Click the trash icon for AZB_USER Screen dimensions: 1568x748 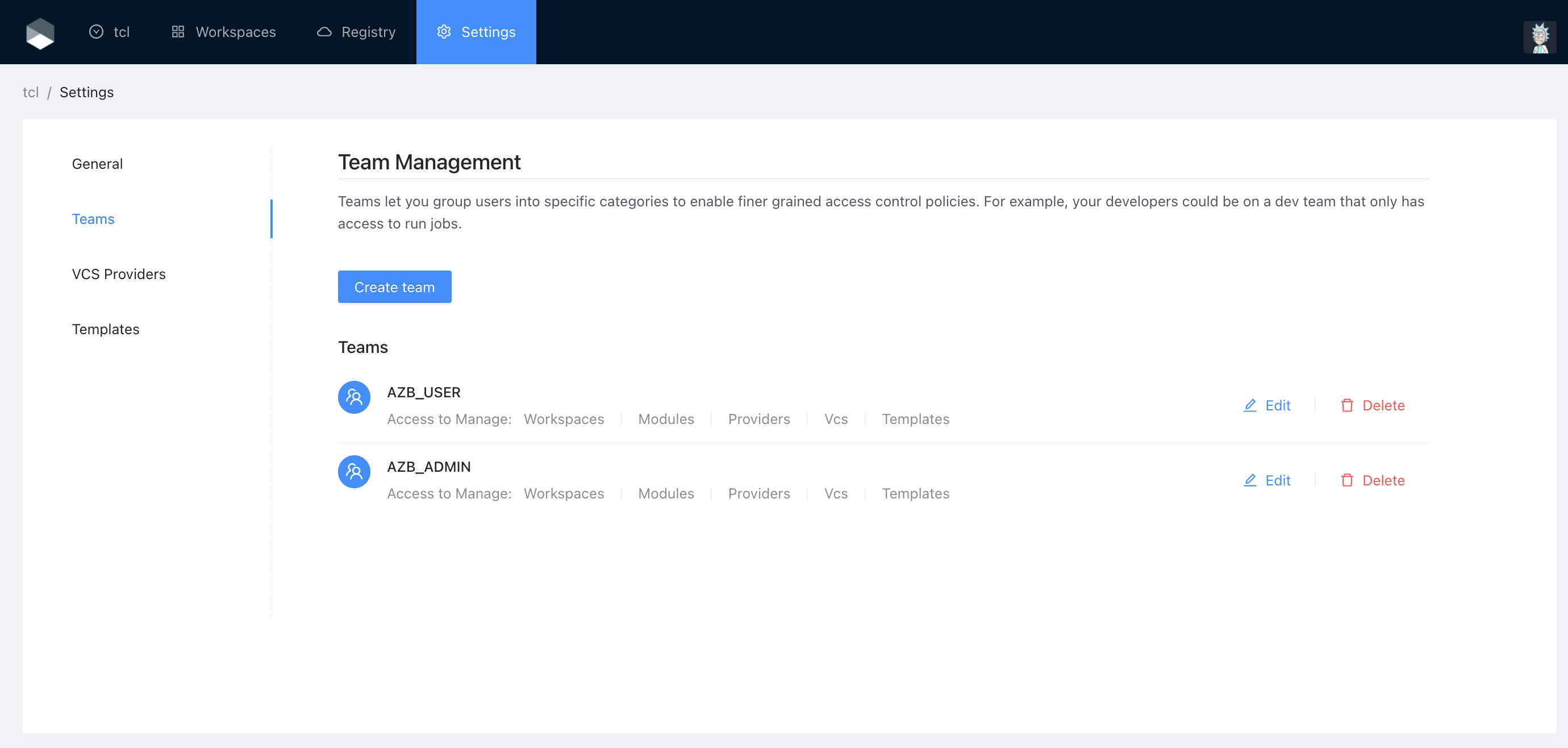pyautogui.click(x=1347, y=405)
